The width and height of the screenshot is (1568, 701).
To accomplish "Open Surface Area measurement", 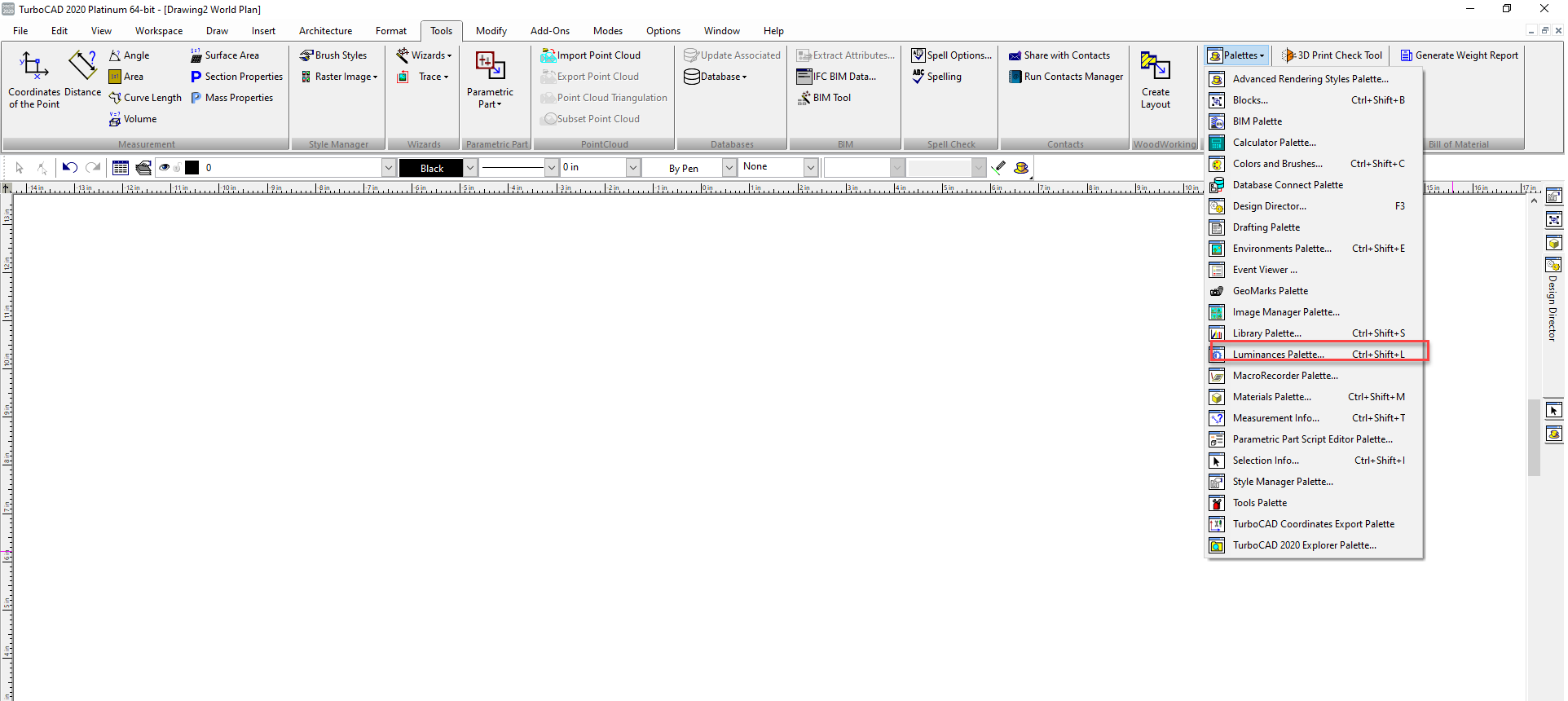I will 225,55.
